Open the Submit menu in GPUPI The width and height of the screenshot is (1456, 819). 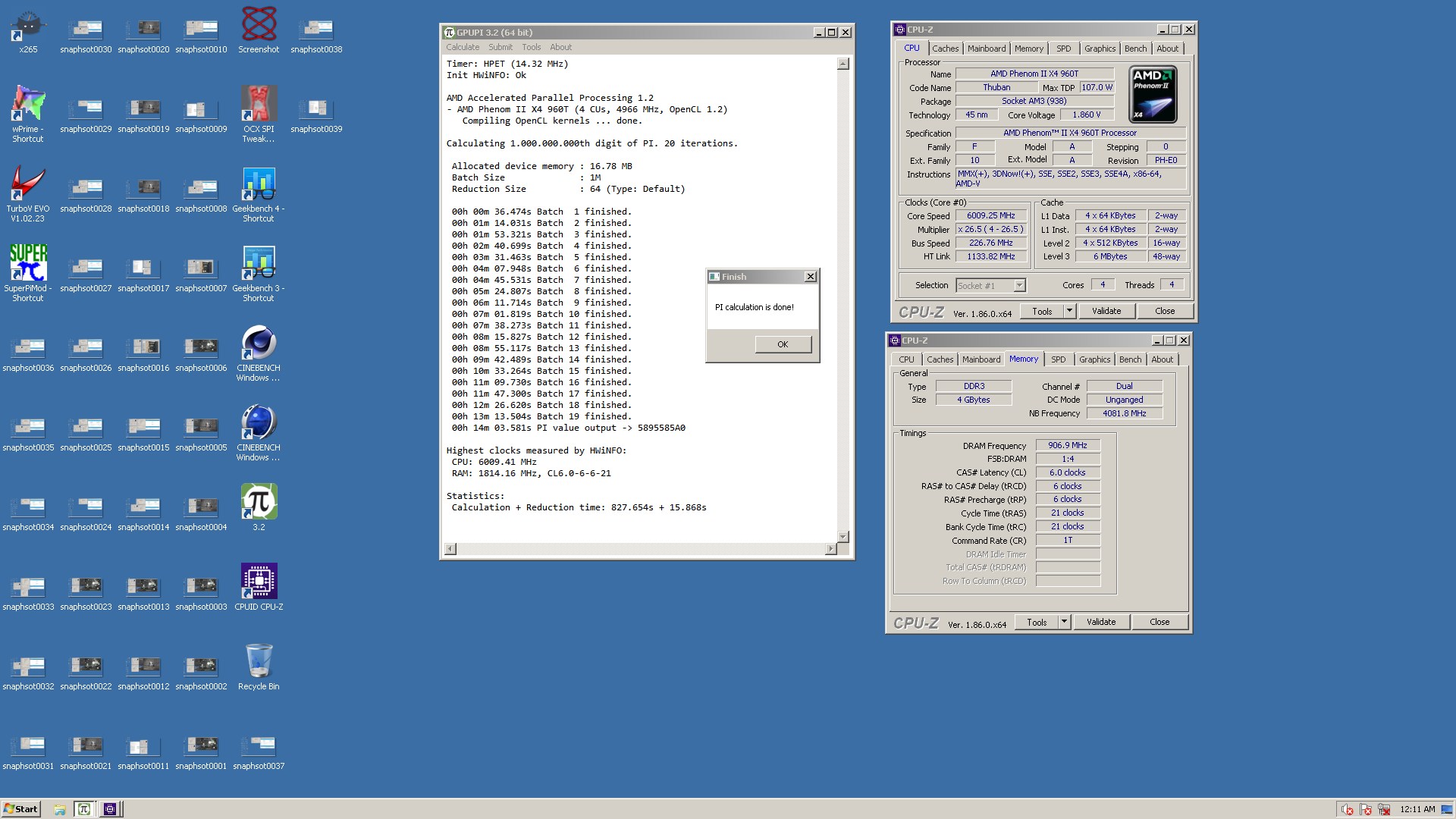pos(500,47)
